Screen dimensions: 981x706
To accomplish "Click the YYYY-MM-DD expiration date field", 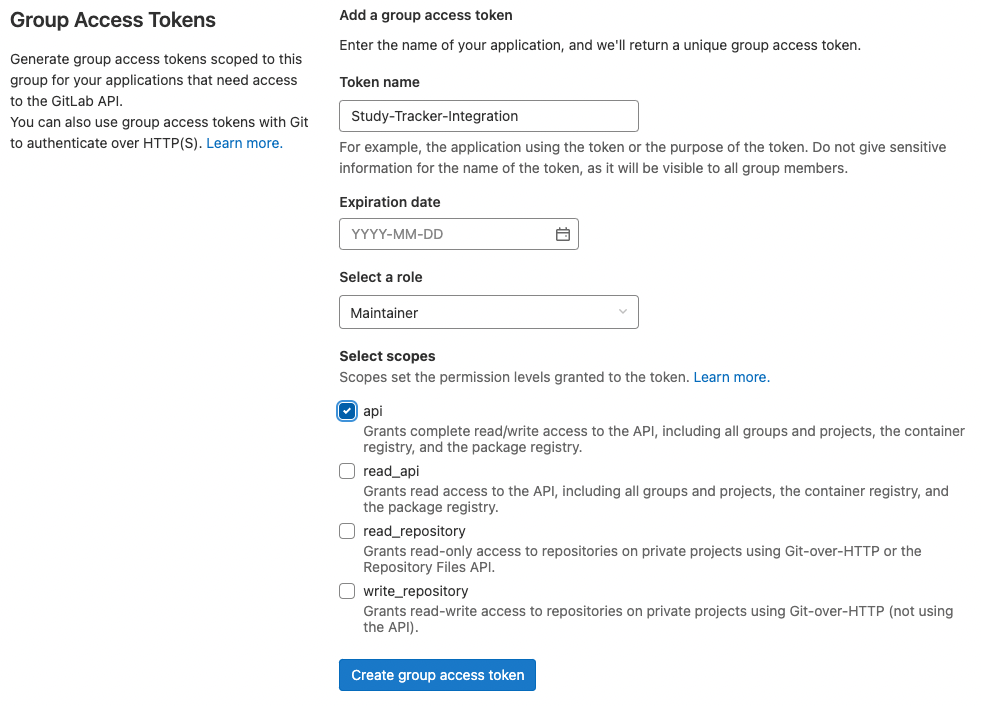I will [x=445, y=234].
